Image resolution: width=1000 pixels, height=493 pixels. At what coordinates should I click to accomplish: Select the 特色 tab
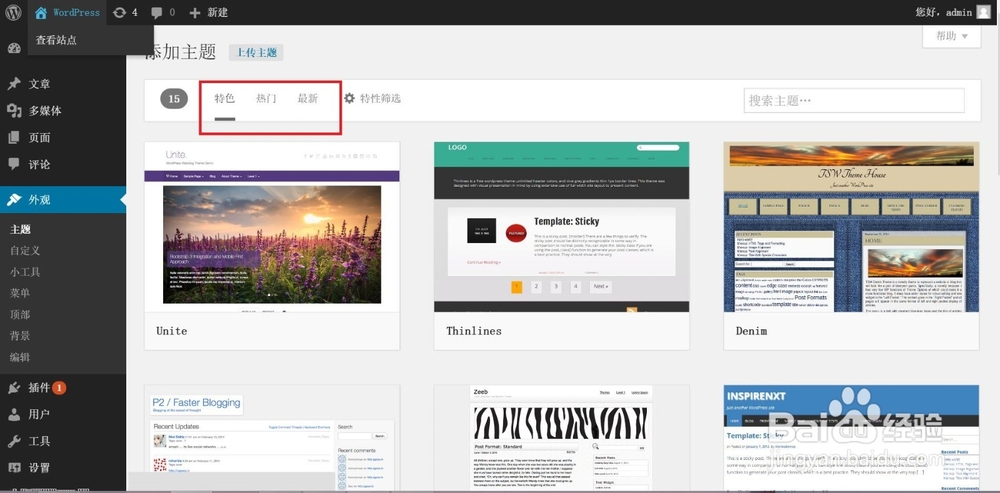click(x=224, y=99)
